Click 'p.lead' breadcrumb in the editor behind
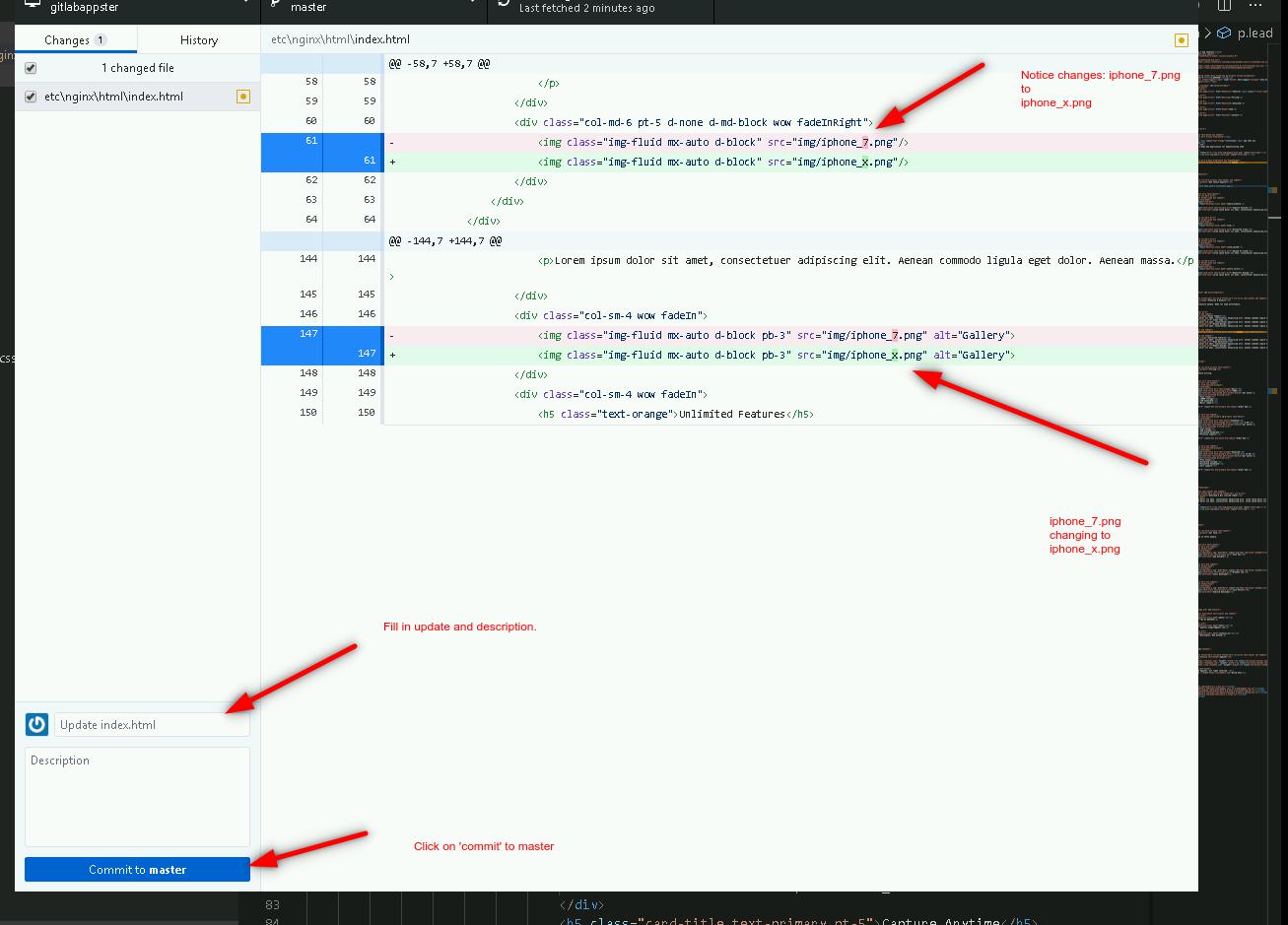 point(1255,33)
